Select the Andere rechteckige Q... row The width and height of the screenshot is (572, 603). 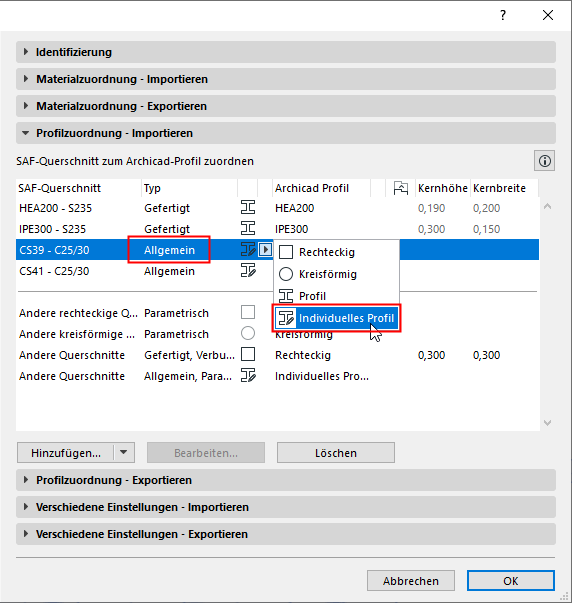(277, 313)
